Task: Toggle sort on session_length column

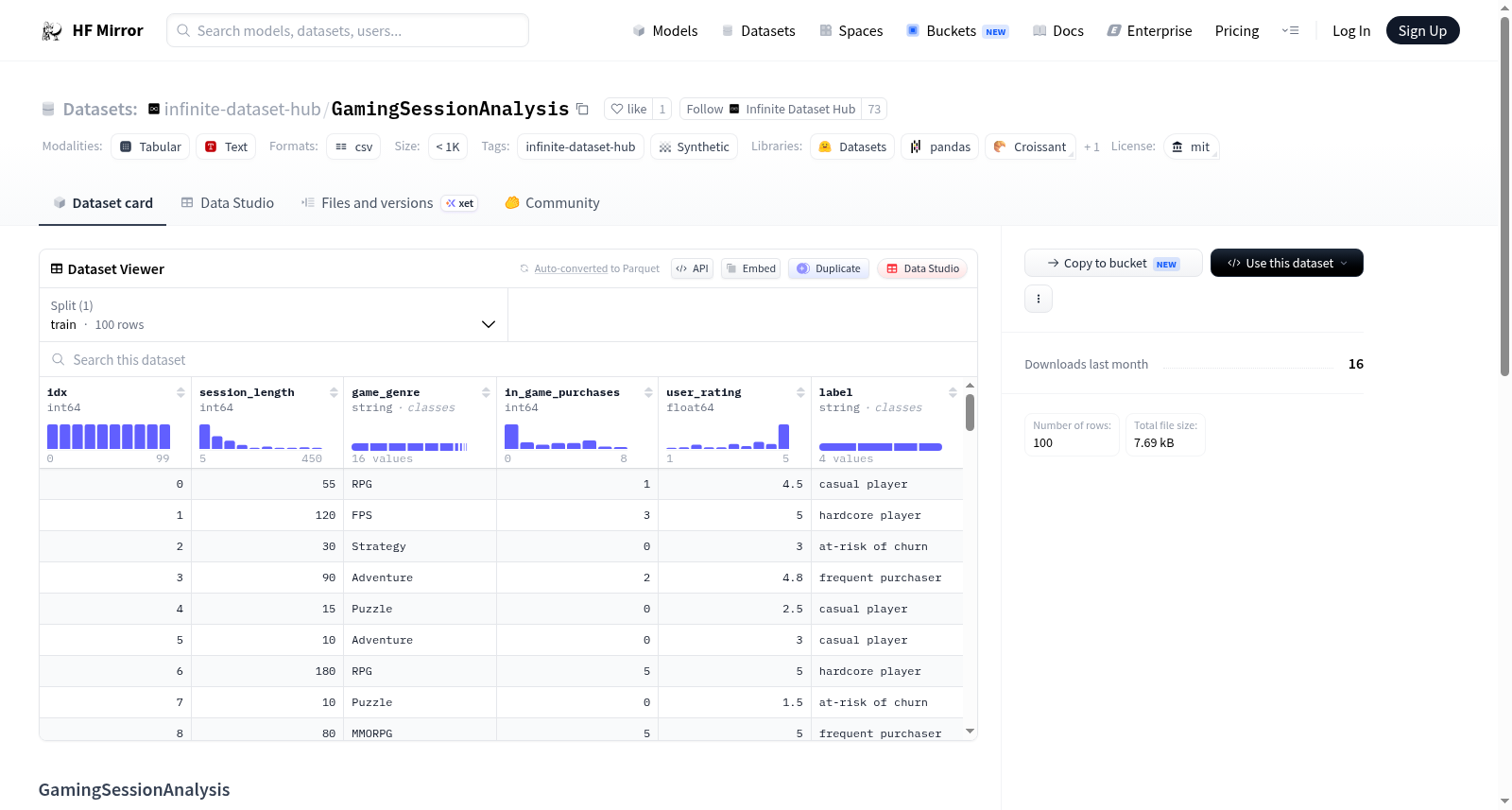Action: tap(334, 392)
